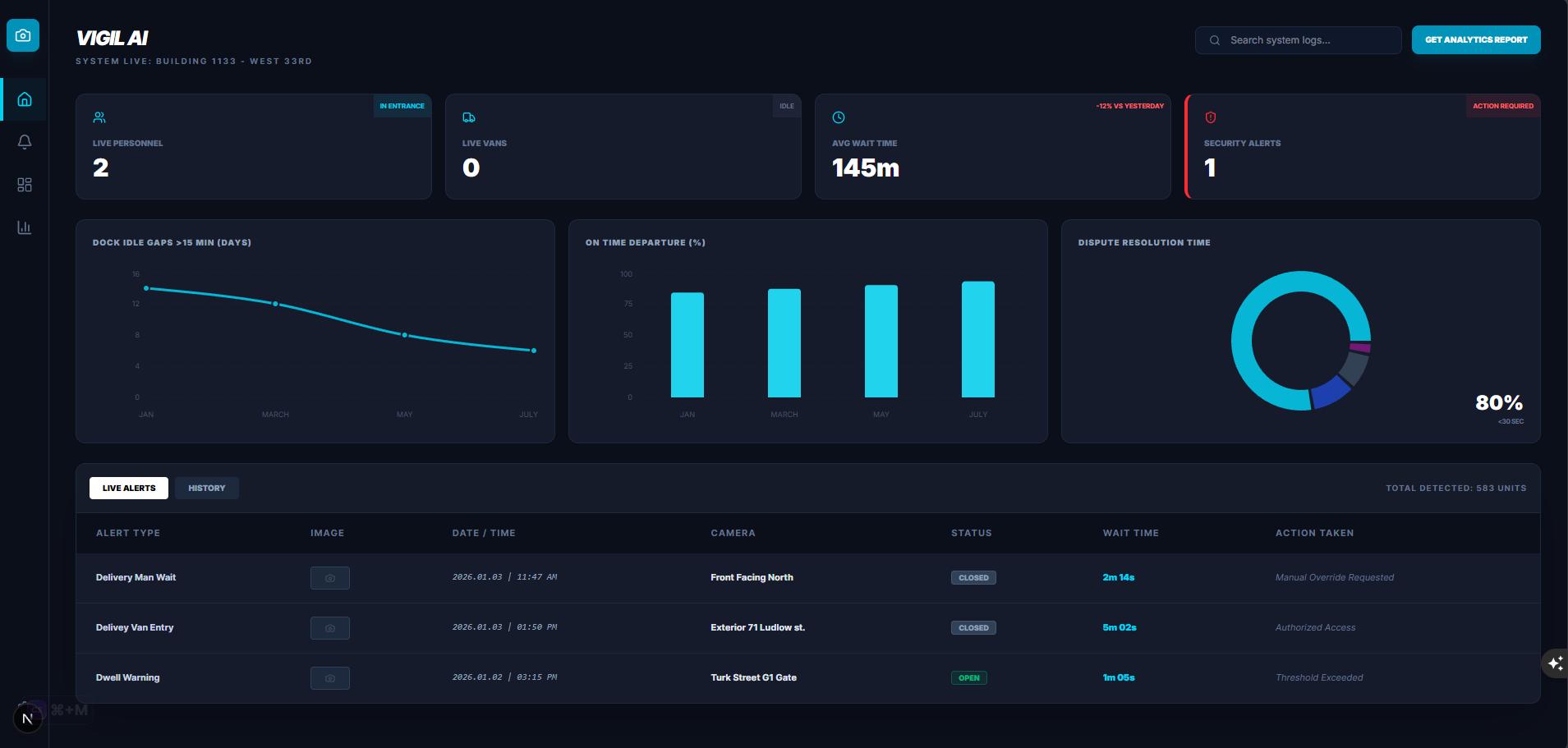Screen dimensions: 1568x748
Task: Click the Vigil AI camera logo icon
Action: pyautogui.click(x=23, y=35)
